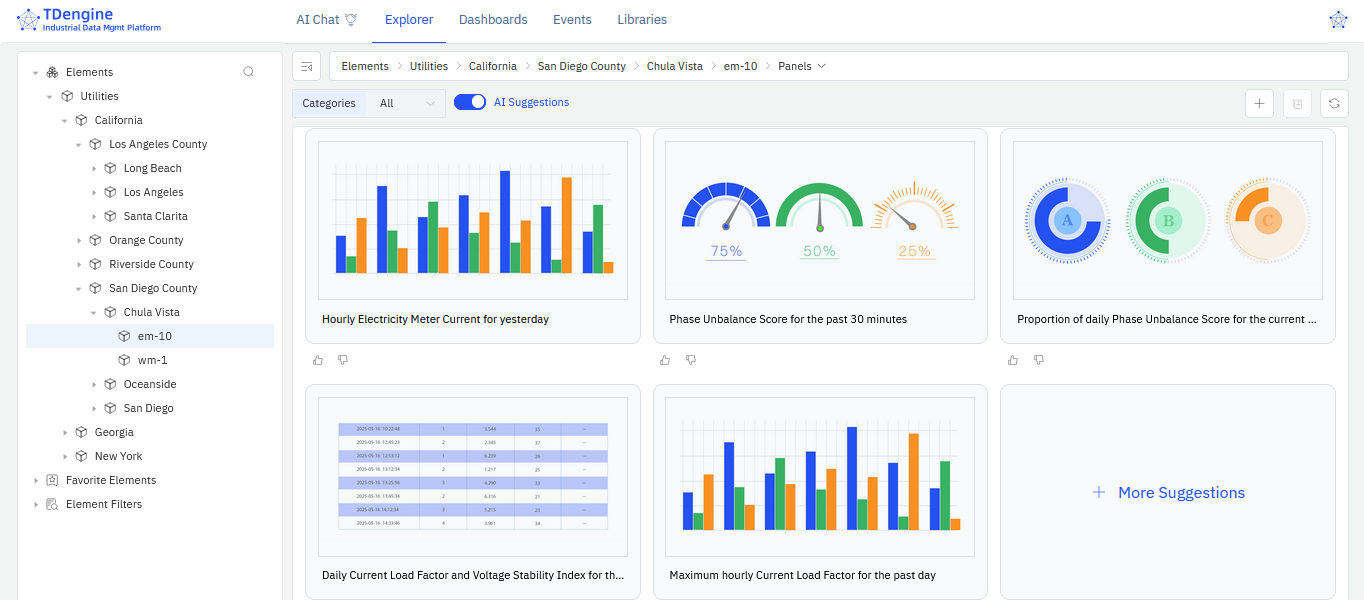Viewport: 1364px width, 600px height.
Task: Click the More Suggestions button
Action: (1167, 492)
